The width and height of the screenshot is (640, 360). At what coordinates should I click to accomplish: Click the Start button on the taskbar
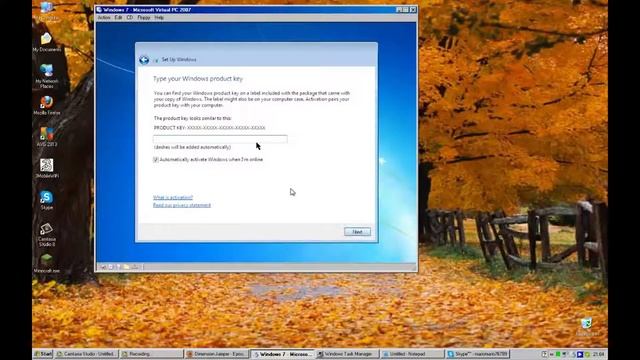click(x=43, y=354)
